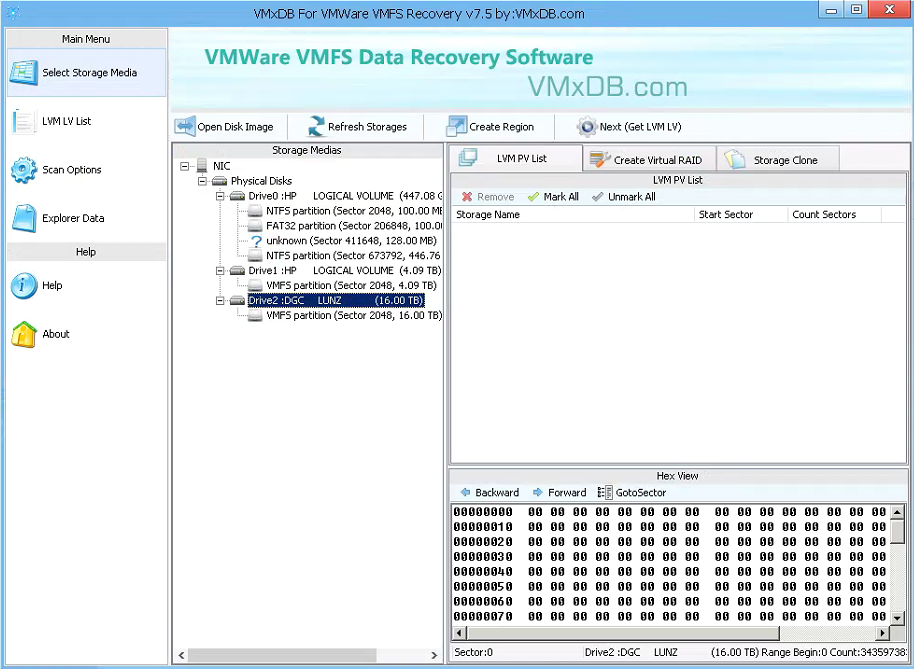Collapse the NIC tree node

(185, 166)
